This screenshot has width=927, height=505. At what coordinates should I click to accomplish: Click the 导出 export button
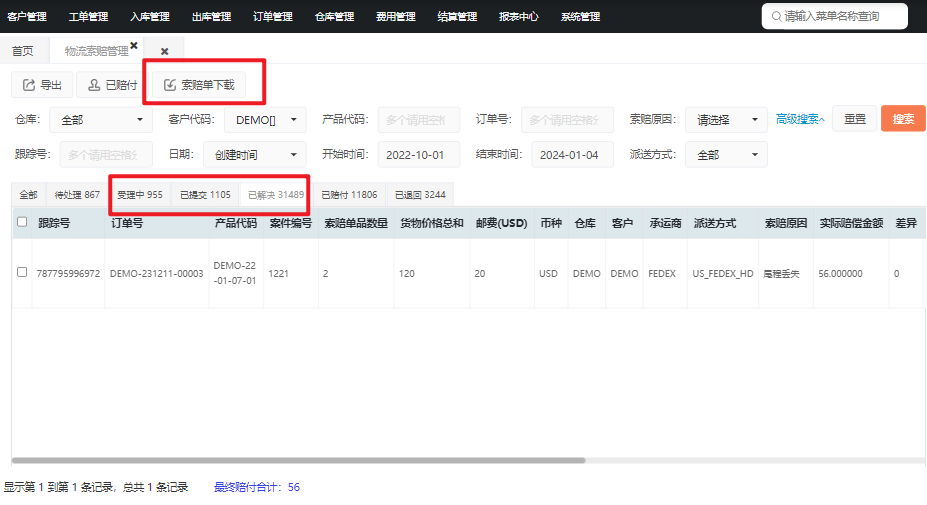click(x=42, y=85)
